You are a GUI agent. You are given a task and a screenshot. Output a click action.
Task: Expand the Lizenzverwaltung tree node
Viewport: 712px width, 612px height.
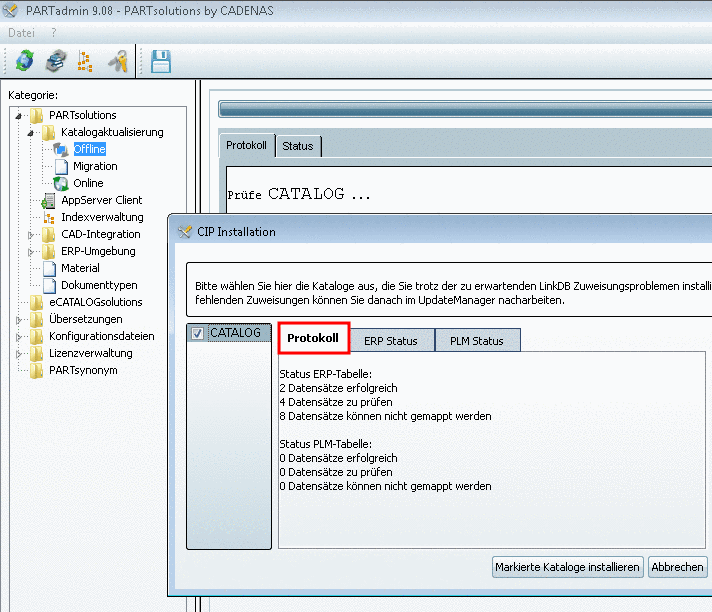click(x=19, y=354)
